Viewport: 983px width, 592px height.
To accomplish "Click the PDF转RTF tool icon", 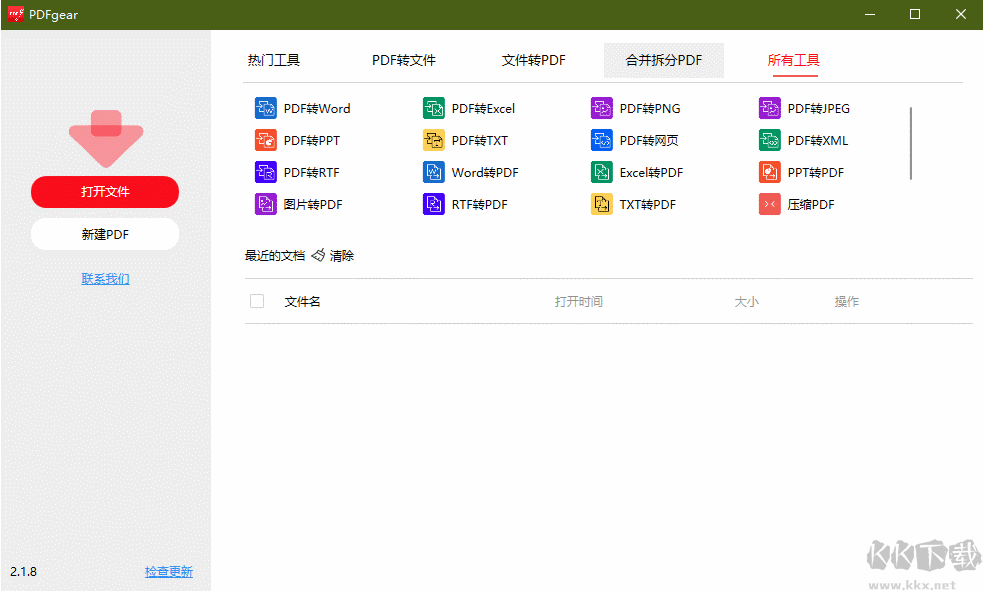I will click(266, 172).
